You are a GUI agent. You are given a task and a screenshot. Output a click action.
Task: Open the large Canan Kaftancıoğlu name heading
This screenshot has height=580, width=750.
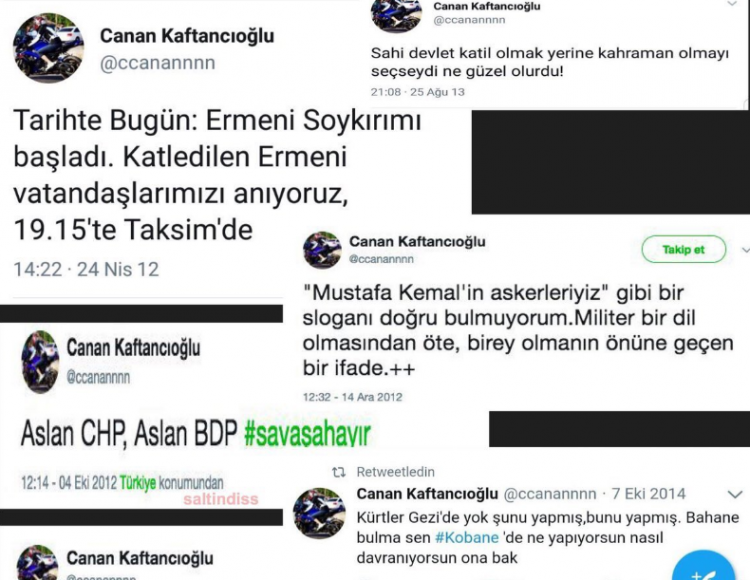point(187,36)
